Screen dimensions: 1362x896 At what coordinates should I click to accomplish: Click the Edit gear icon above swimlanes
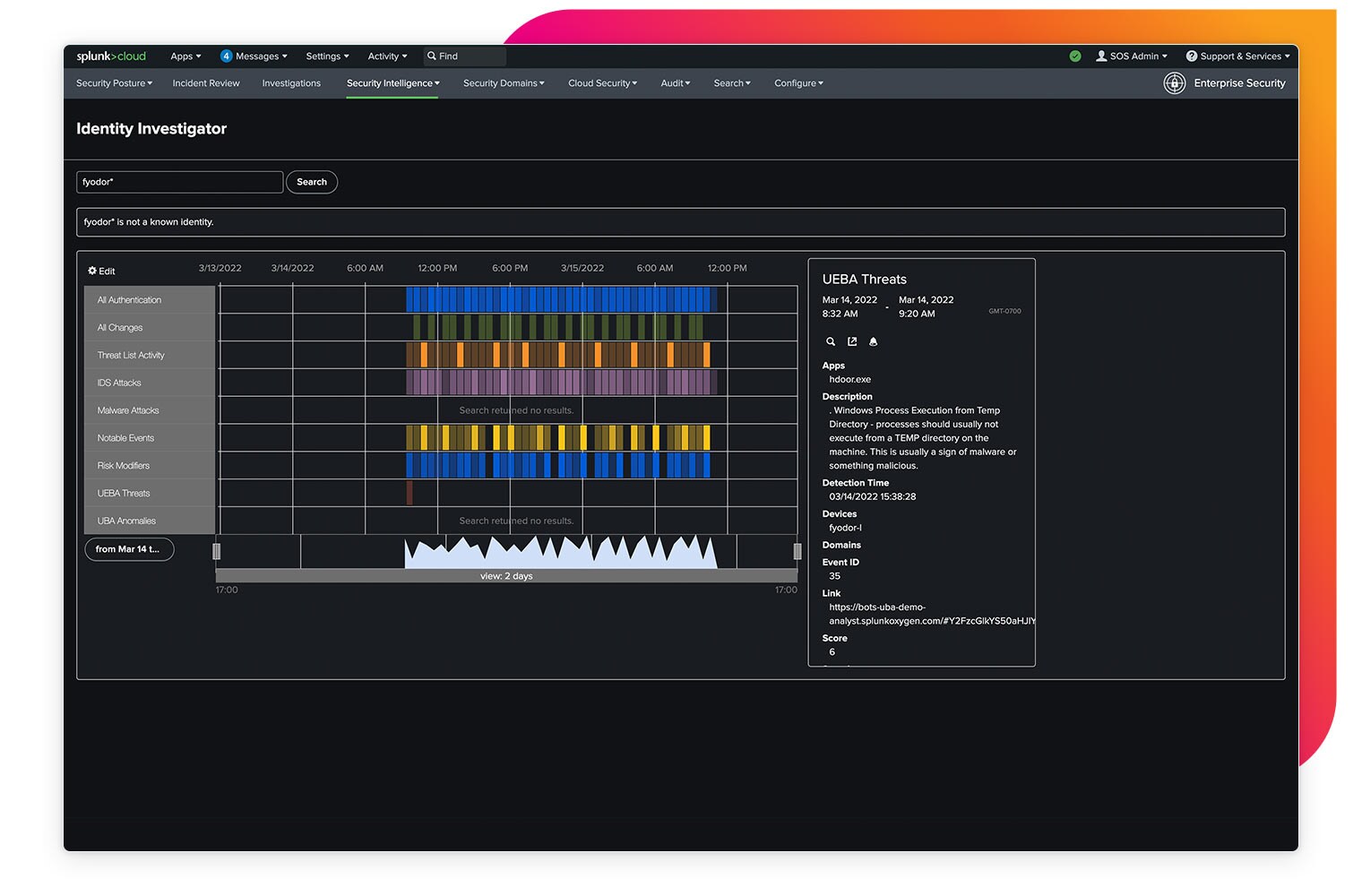click(92, 271)
